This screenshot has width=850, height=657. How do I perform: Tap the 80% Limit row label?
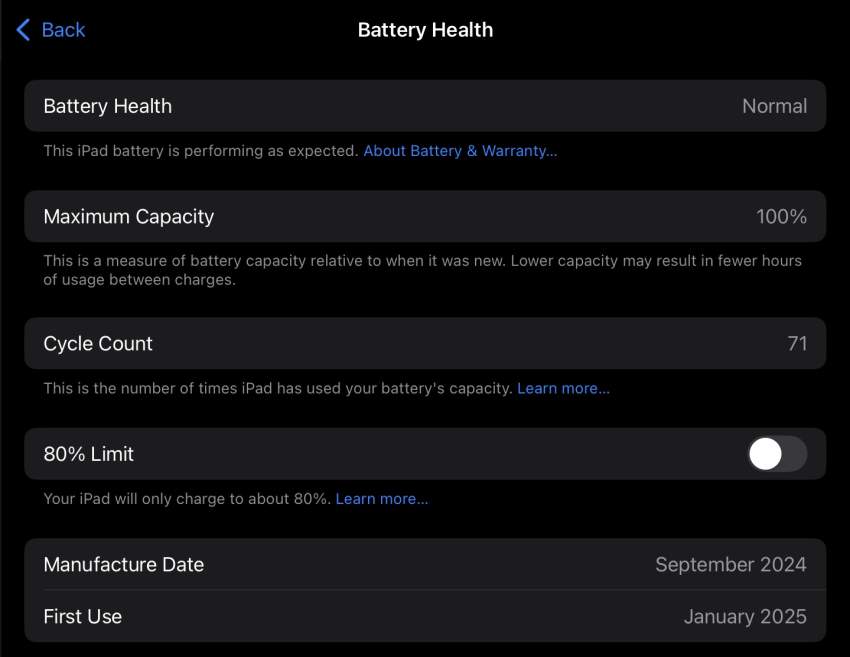click(89, 454)
